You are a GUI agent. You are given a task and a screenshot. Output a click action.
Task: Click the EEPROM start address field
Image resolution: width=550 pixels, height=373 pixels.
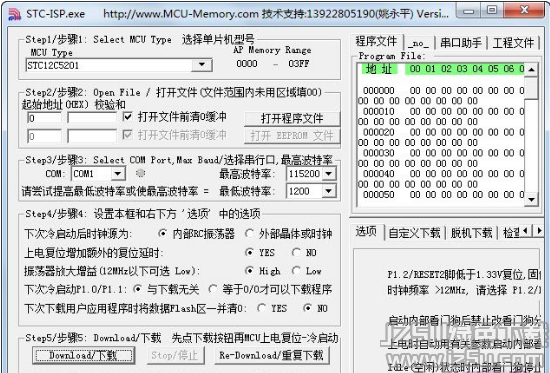pos(44,136)
